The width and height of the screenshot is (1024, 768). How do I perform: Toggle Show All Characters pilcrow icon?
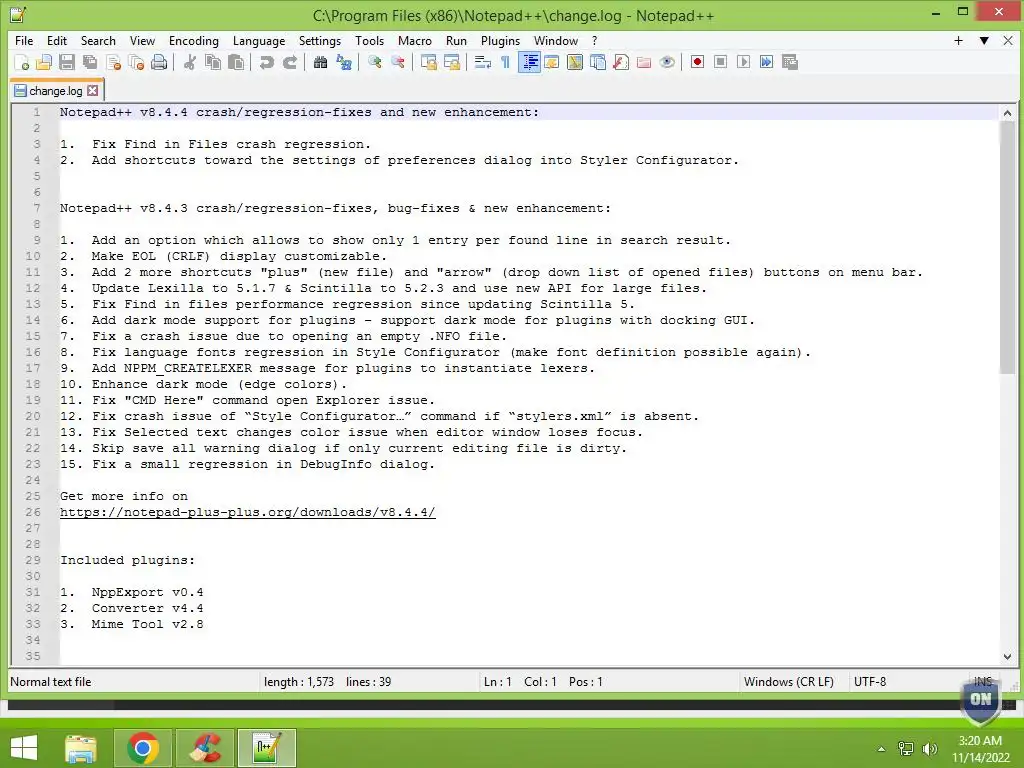tap(505, 62)
